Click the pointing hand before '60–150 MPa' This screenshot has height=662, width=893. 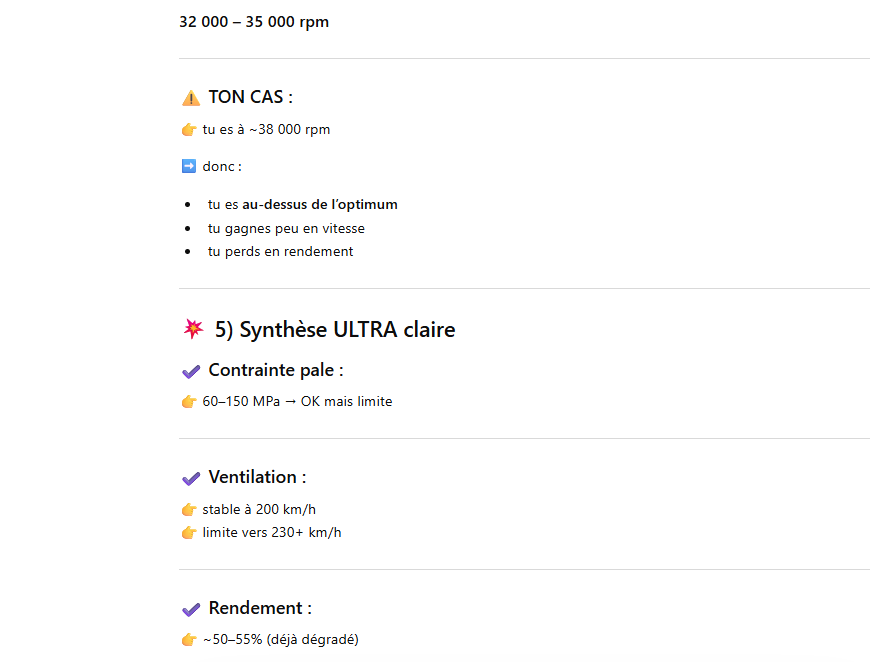point(189,402)
